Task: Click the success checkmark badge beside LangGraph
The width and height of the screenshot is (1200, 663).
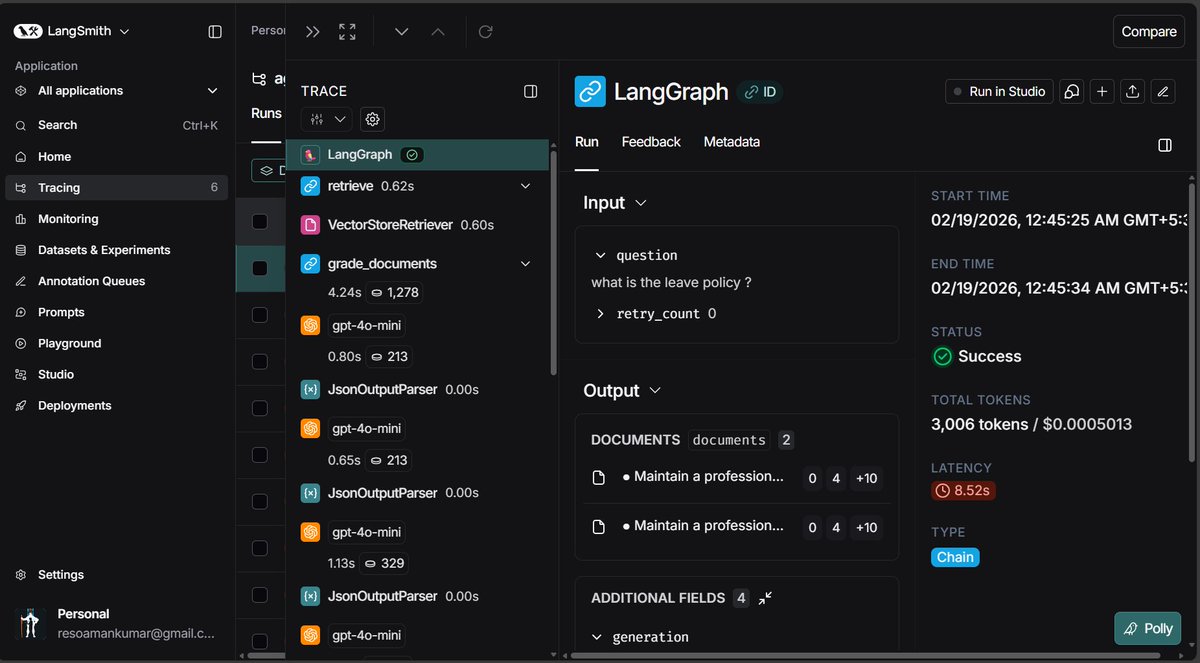Action: (412, 155)
